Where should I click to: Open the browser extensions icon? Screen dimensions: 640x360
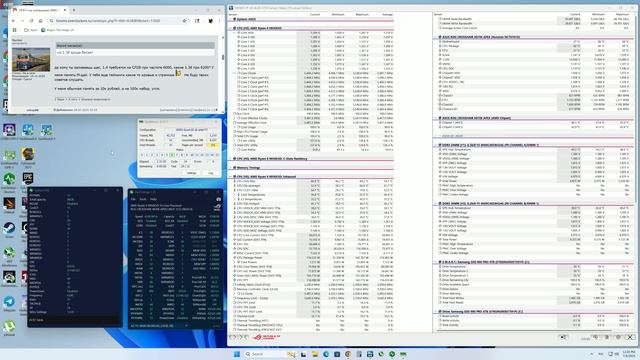coord(197,21)
